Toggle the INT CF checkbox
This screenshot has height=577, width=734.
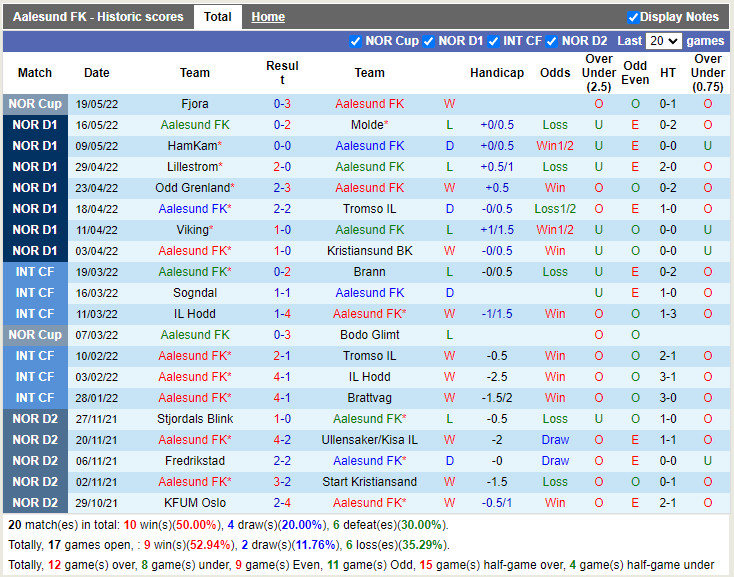pos(493,41)
